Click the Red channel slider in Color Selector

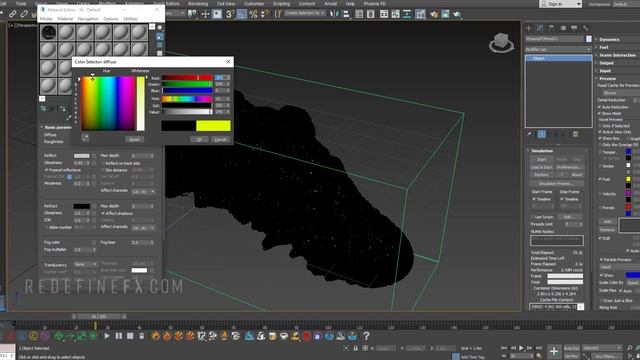pos(187,78)
